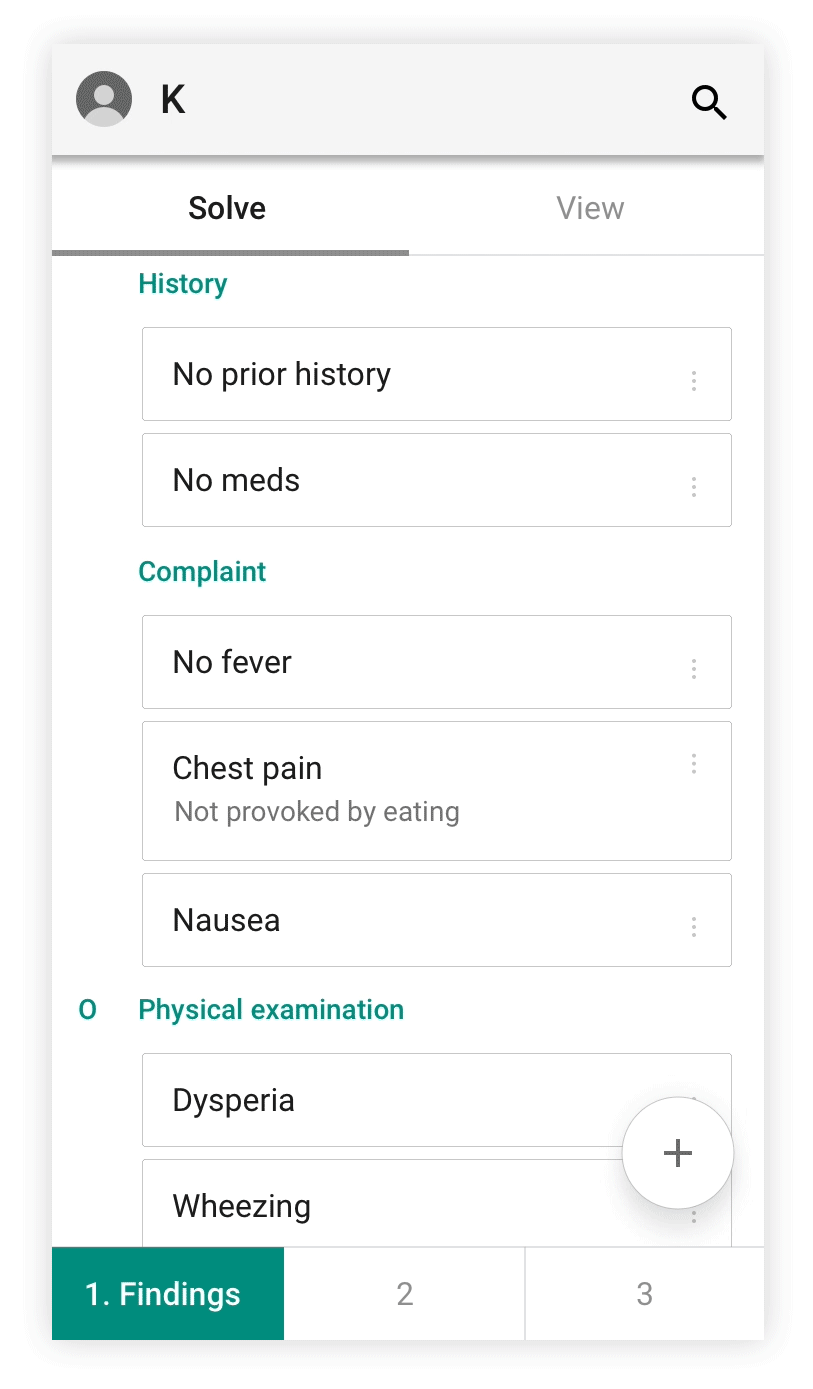Open options menu for No prior history
This screenshot has height=1389, width=813.
694,380
